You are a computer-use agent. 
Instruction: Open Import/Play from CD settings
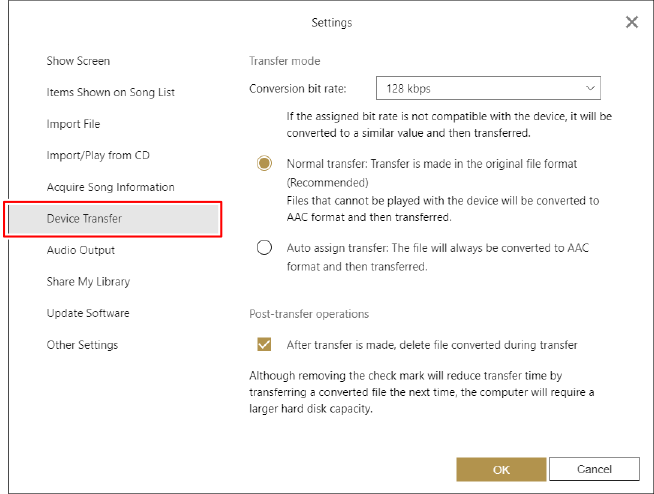tap(98, 155)
